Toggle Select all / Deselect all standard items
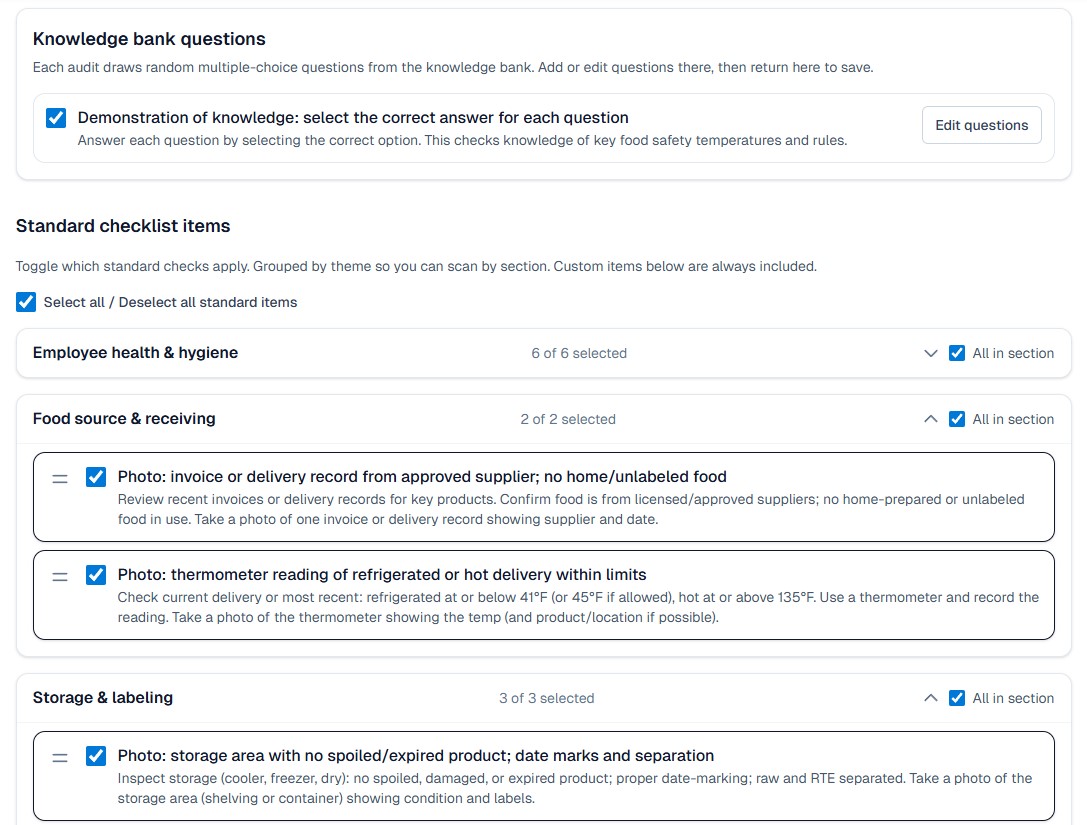Image resolution: width=1087 pixels, height=825 pixels. [x=26, y=301]
